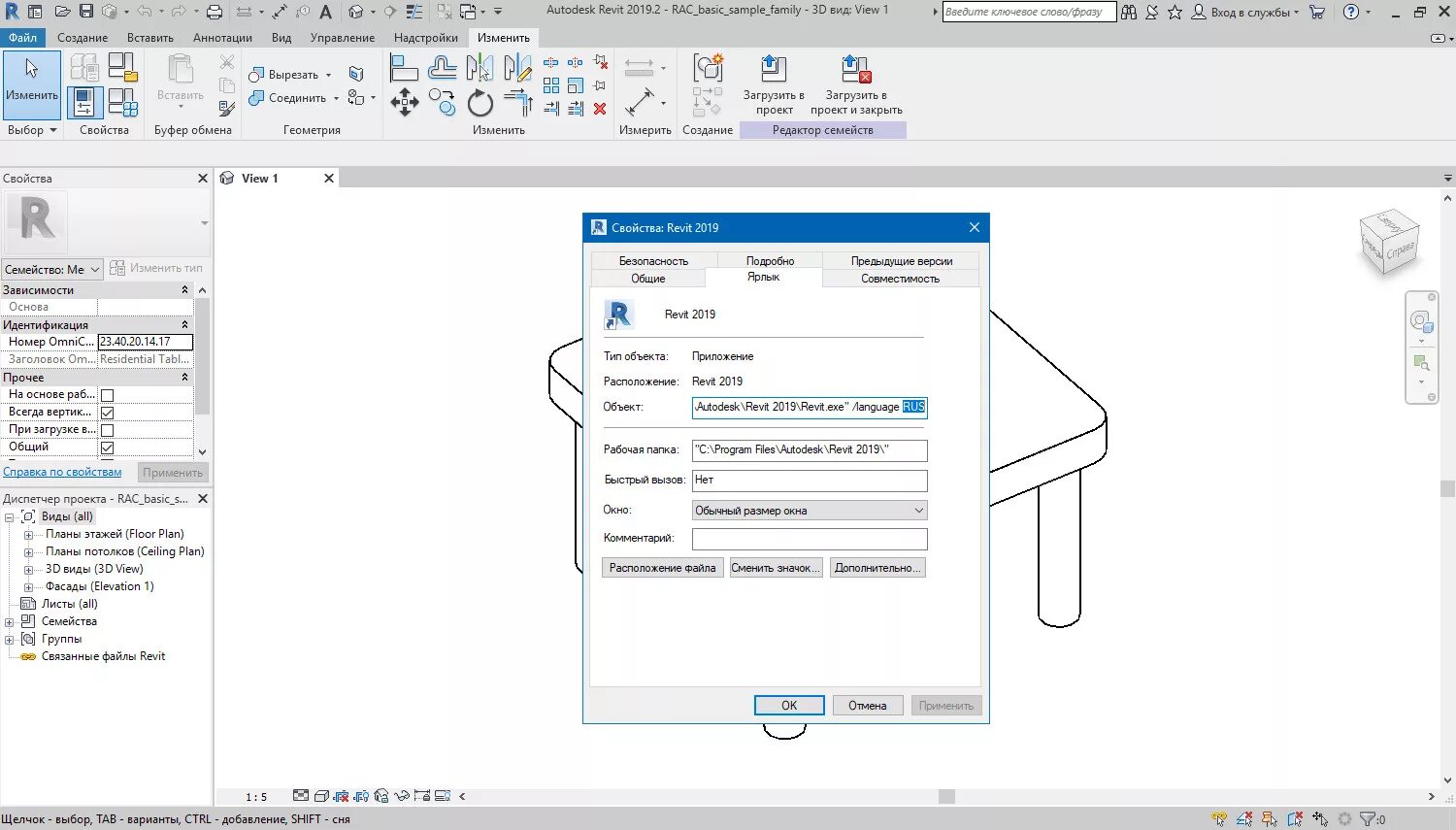Viewport: 1456px width, 830px height.
Task: Select the Text tool in quick access toolbar
Action: 325,12
